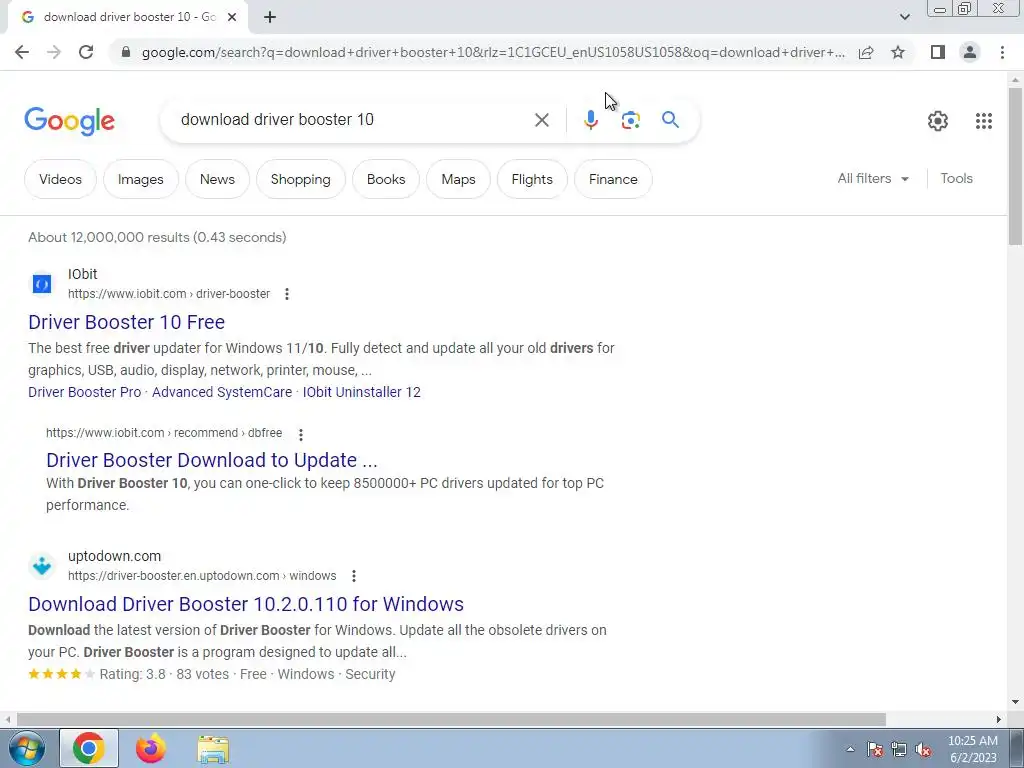The image size is (1024, 768).
Task: Open the Chrome profile avatar menu
Action: click(x=970, y=52)
